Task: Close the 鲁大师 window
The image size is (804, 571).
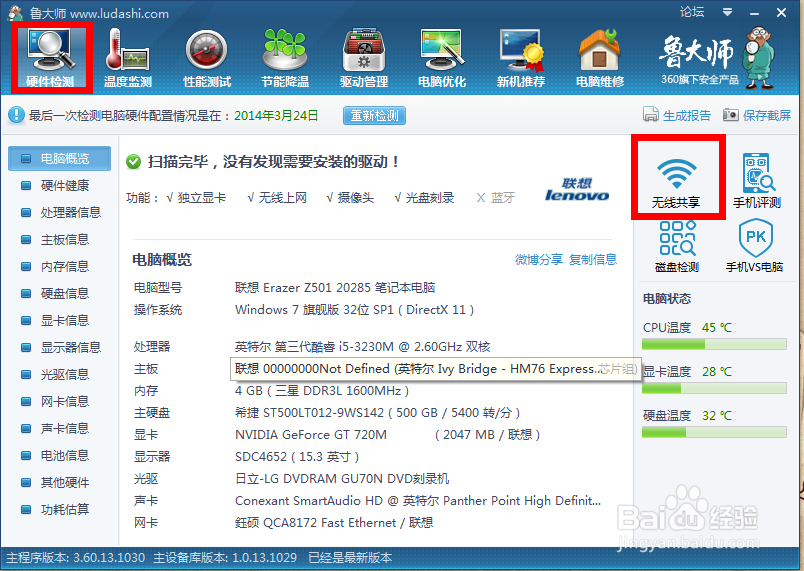Action: pyautogui.click(x=781, y=12)
